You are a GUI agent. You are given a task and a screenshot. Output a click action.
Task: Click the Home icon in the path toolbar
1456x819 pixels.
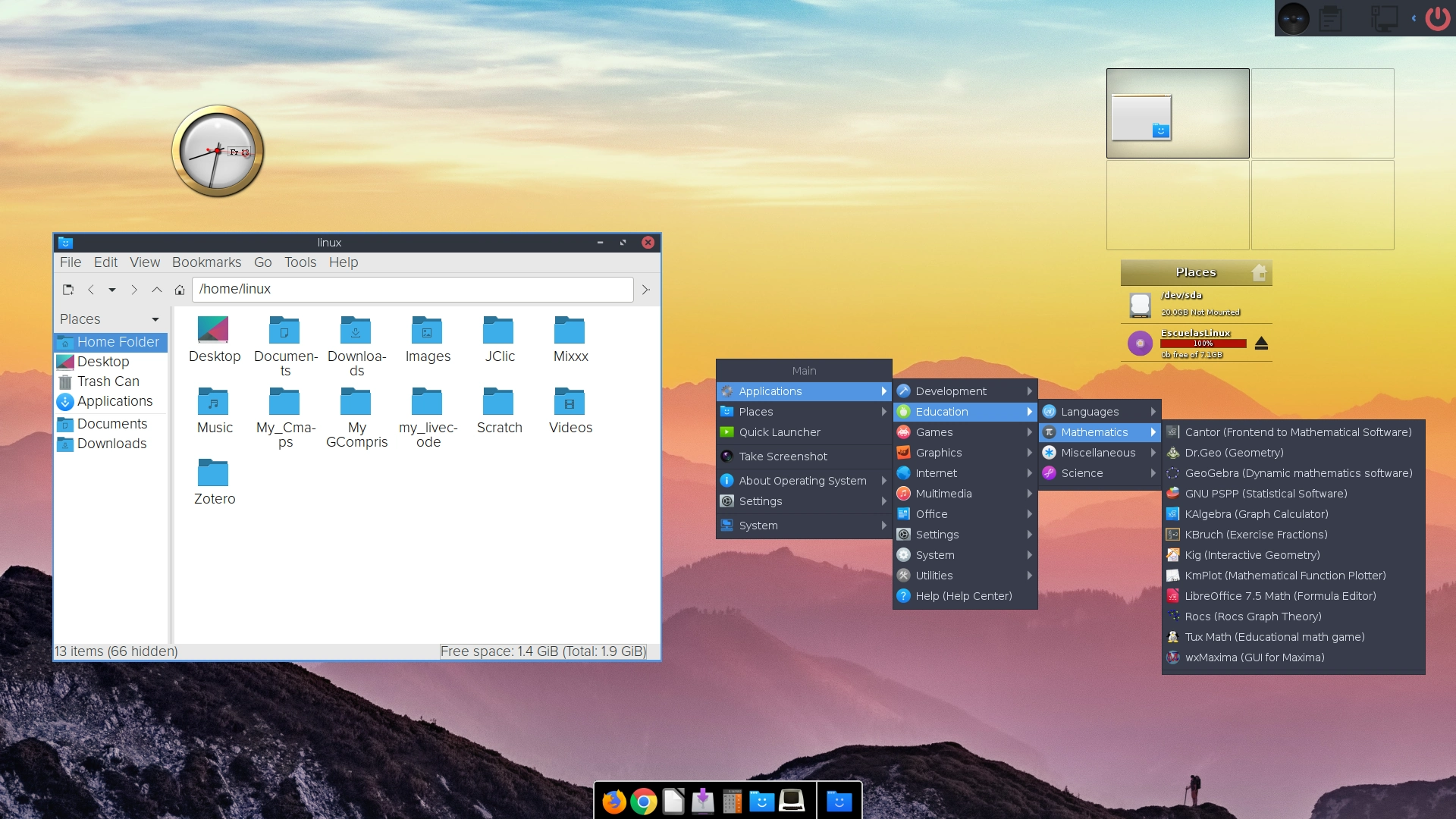click(x=180, y=289)
